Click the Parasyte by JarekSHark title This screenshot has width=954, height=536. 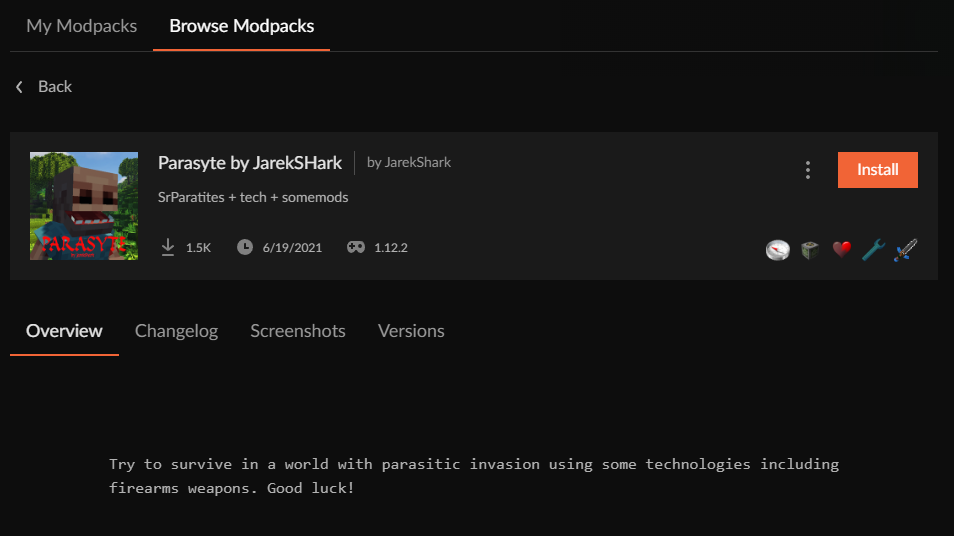[250, 162]
